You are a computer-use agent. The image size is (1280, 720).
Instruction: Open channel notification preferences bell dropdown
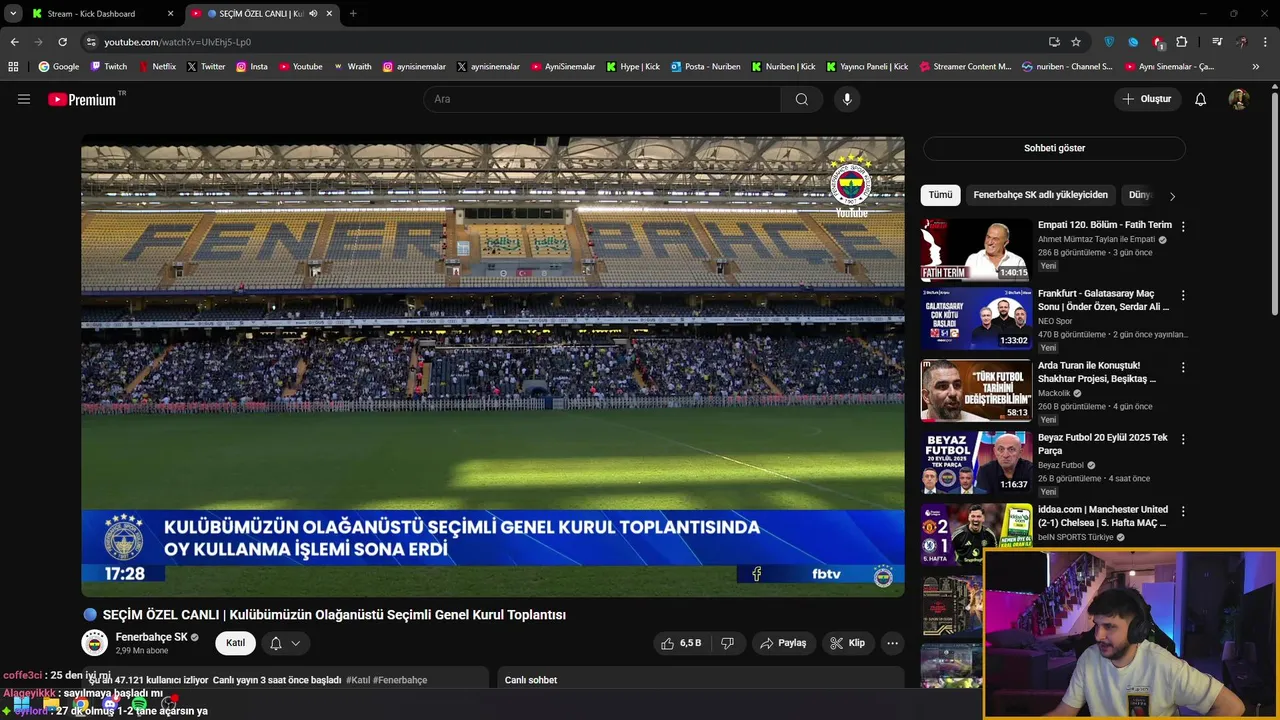pyautogui.click(x=284, y=643)
